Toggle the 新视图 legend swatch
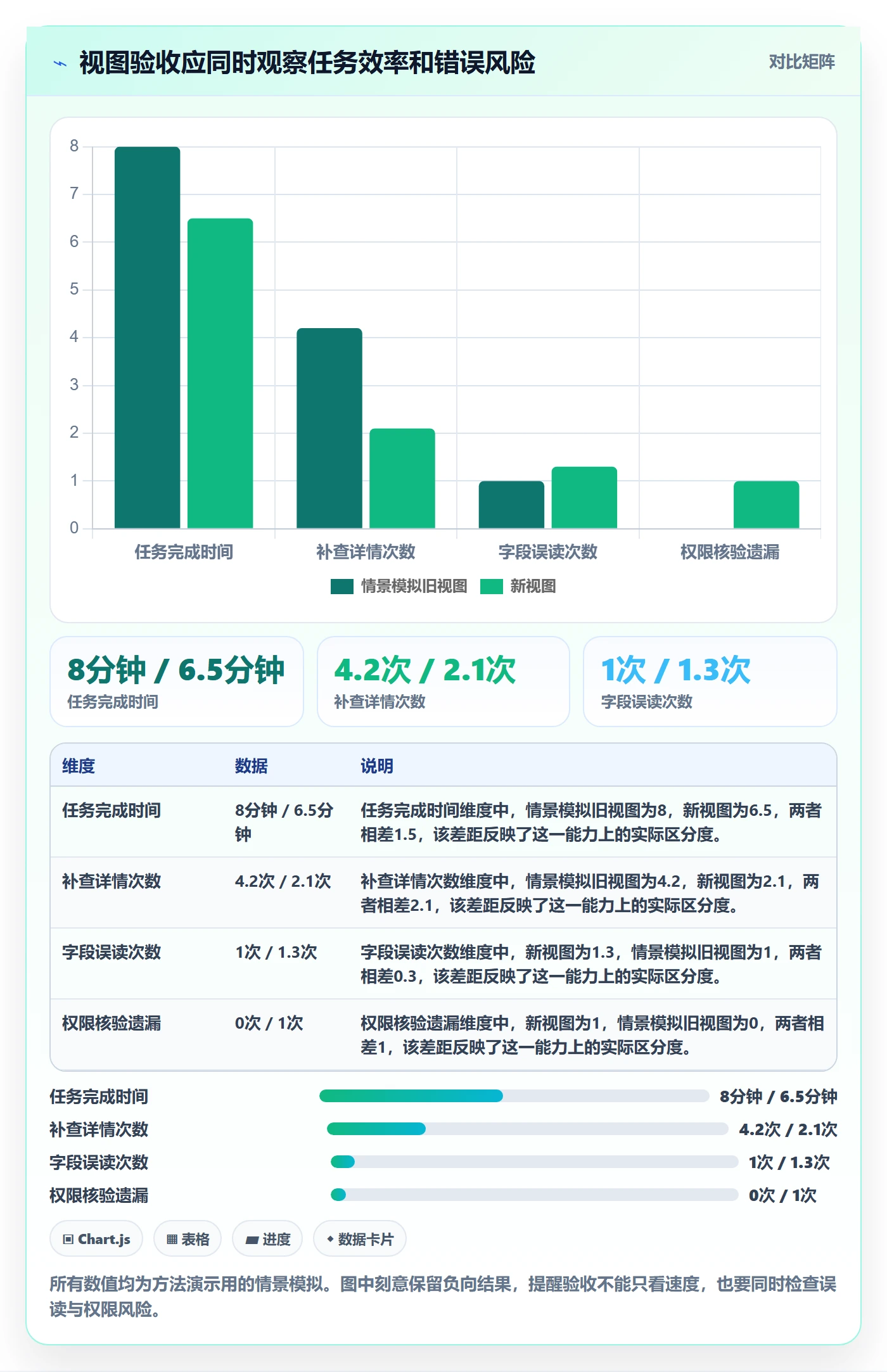The height and width of the screenshot is (1372, 887). click(x=491, y=587)
